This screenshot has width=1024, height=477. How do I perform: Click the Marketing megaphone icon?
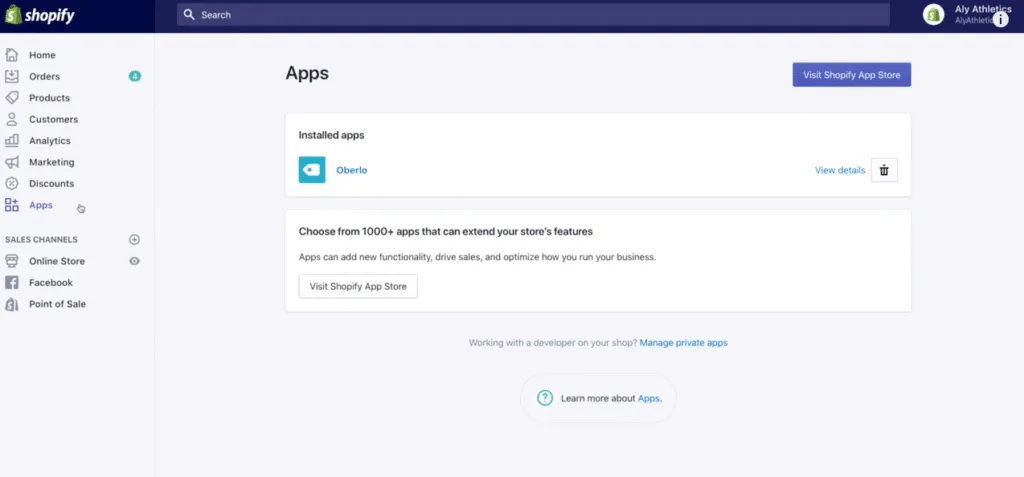click(x=12, y=162)
